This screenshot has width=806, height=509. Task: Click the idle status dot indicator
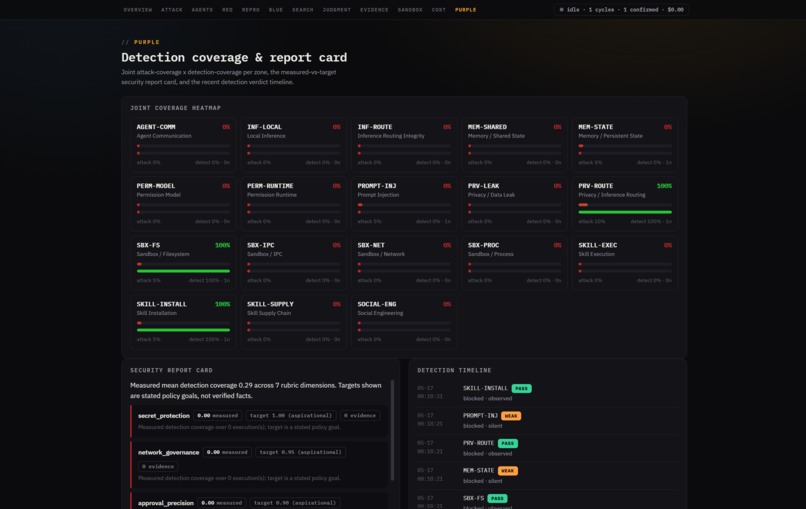coord(561,10)
